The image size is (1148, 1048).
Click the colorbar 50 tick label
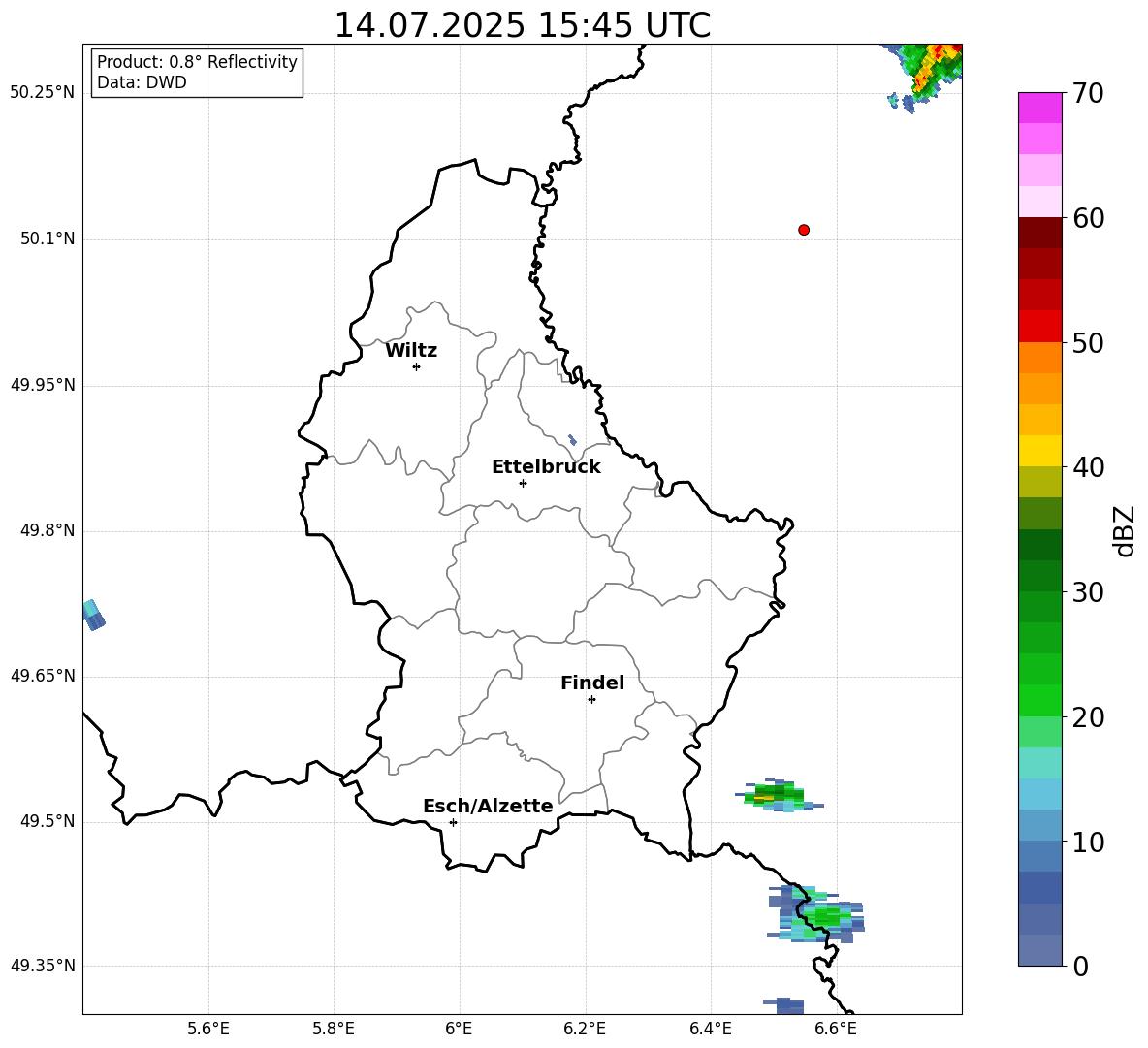click(x=1088, y=343)
